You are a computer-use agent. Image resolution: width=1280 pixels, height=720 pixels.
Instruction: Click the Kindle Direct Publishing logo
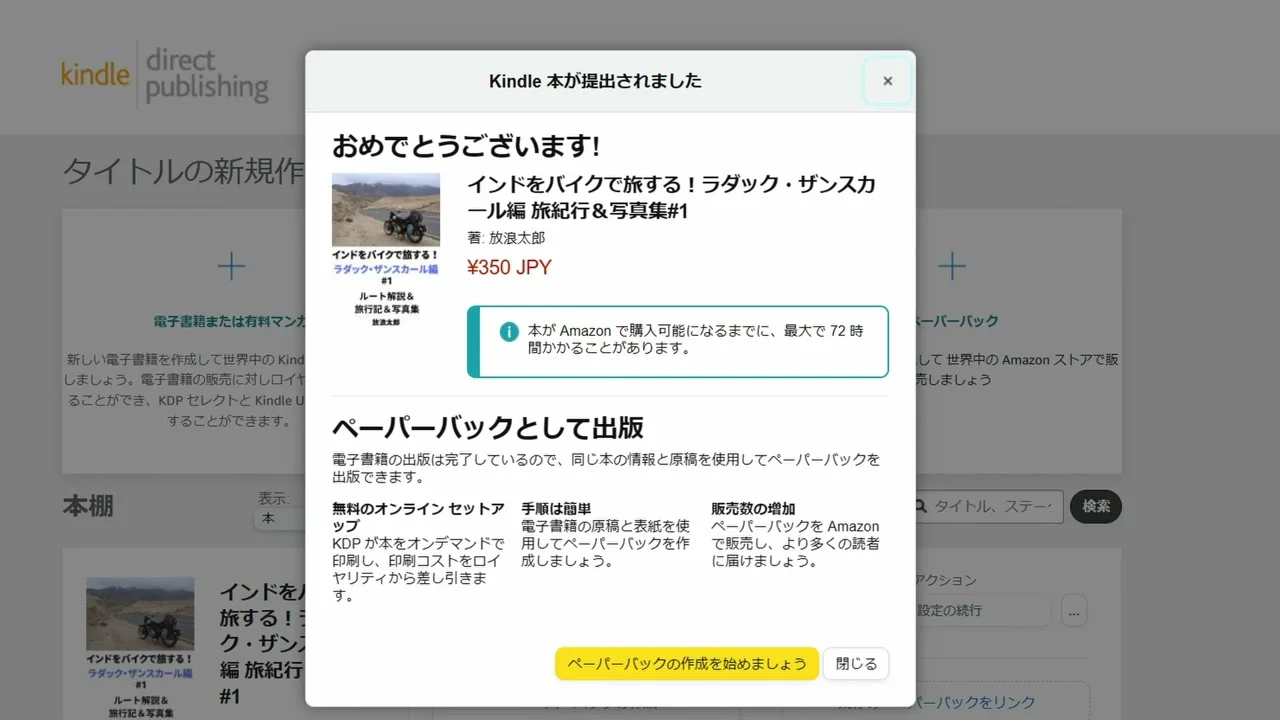tap(165, 75)
